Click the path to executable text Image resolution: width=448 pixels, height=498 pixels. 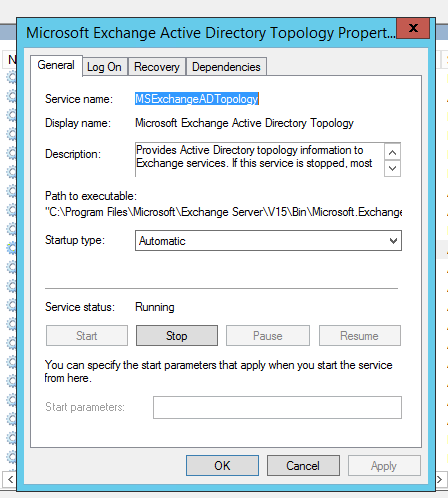(223, 212)
